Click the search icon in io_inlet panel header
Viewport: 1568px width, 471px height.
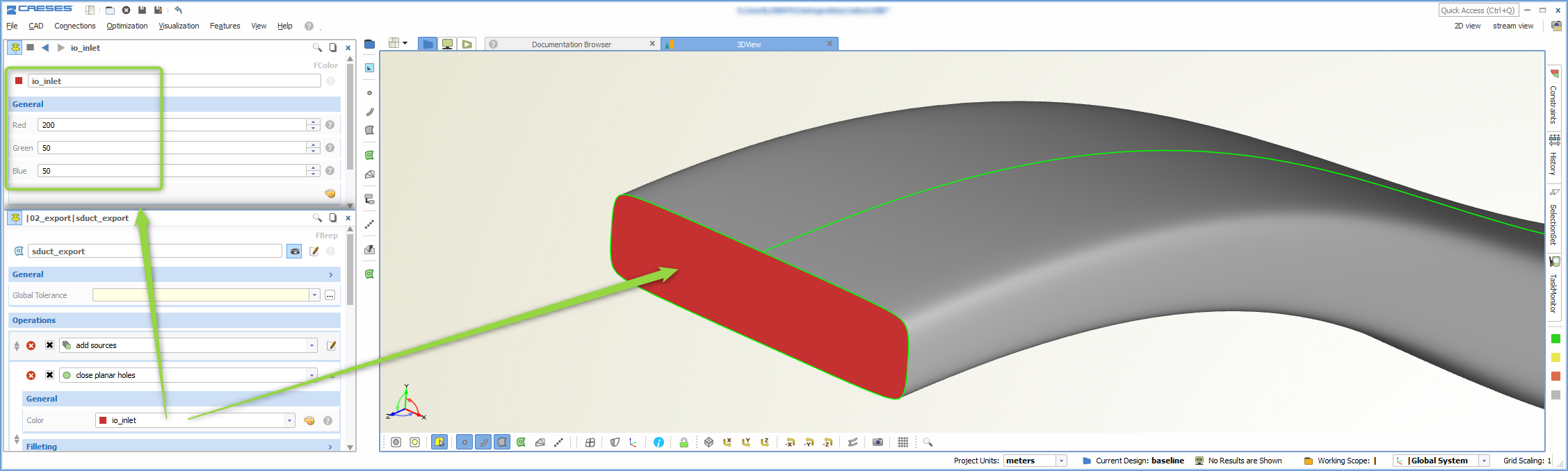point(317,47)
